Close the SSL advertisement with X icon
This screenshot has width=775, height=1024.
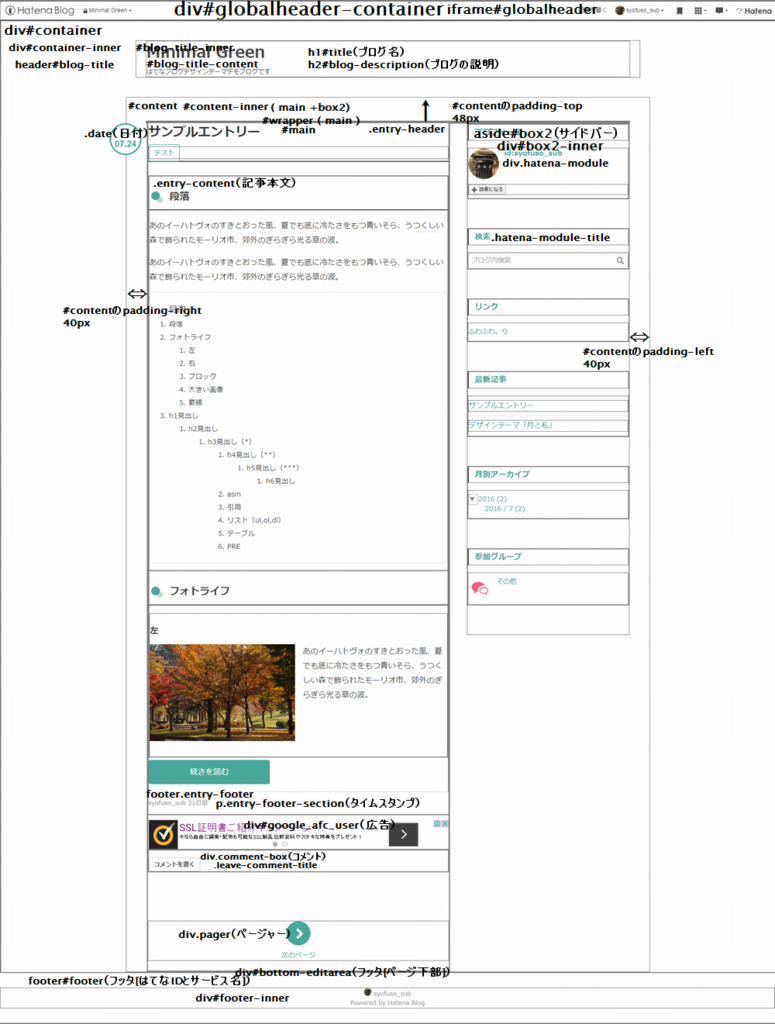(445, 824)
